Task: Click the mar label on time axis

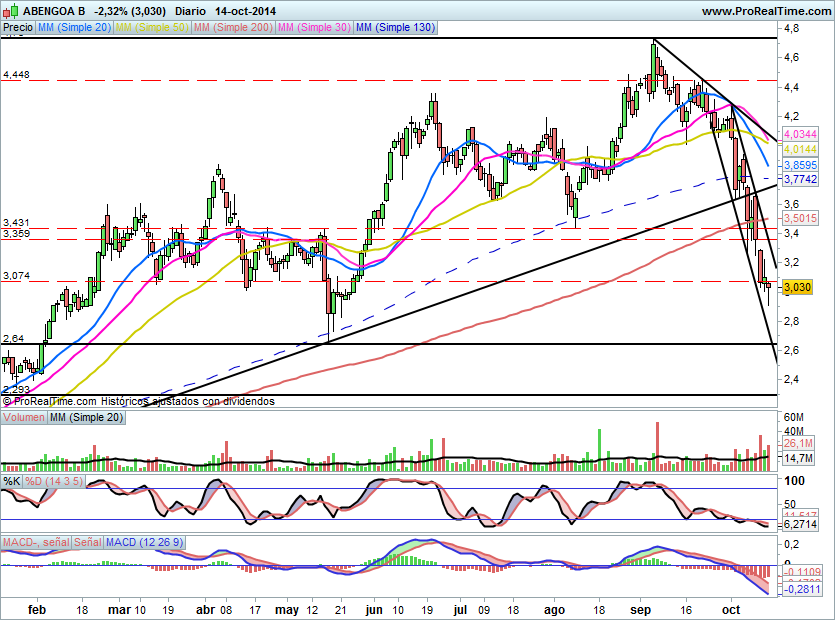Action: 119,610
